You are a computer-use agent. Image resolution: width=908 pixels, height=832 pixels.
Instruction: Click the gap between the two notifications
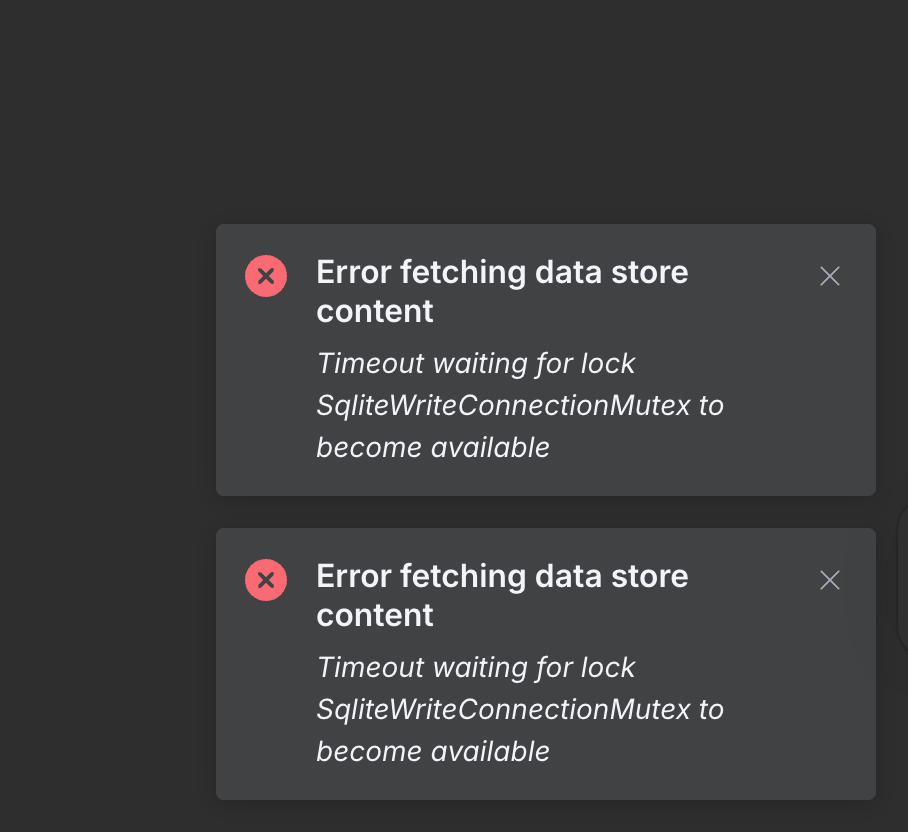click(545, 512)
